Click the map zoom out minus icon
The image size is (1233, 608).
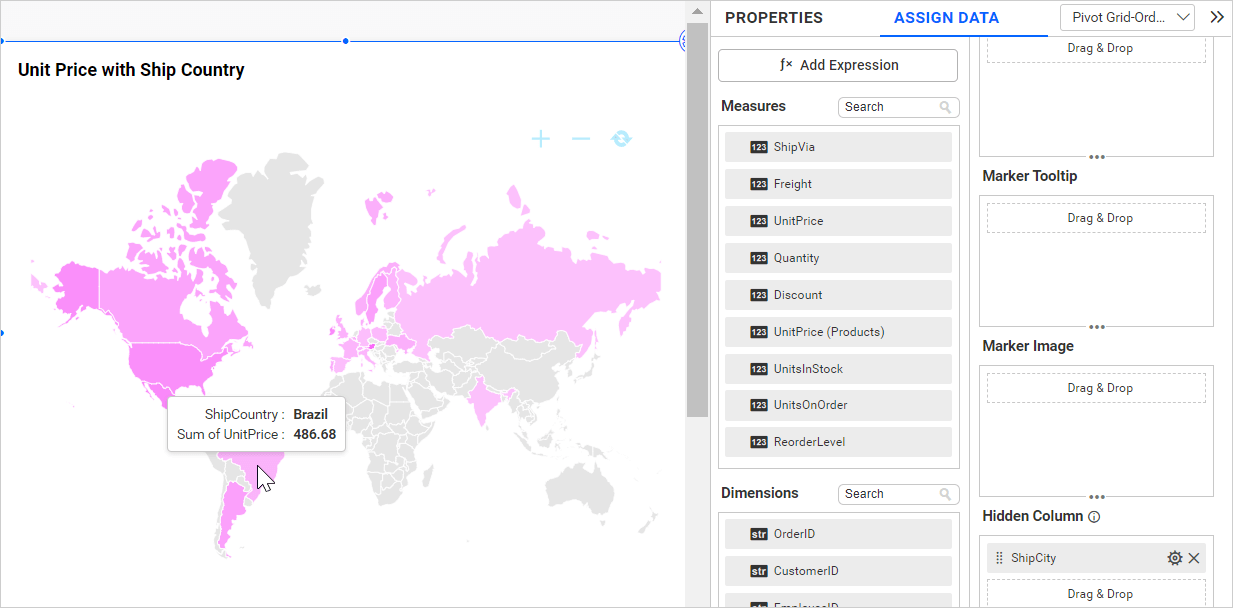click(x=581, y=139)
